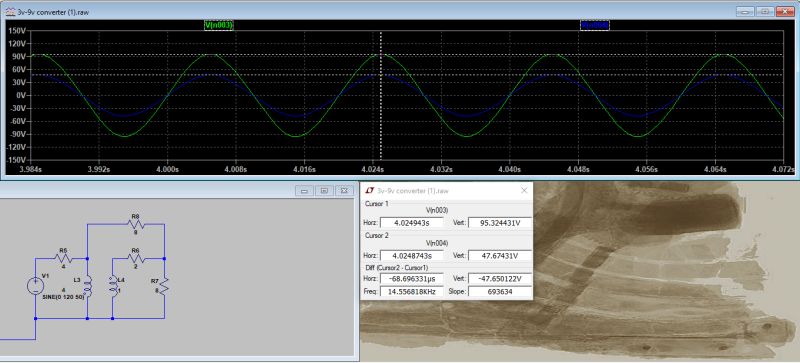The height and width of the screenshot is (363, 800).
Task: Click the Slope field 693634
Action: 499,292
